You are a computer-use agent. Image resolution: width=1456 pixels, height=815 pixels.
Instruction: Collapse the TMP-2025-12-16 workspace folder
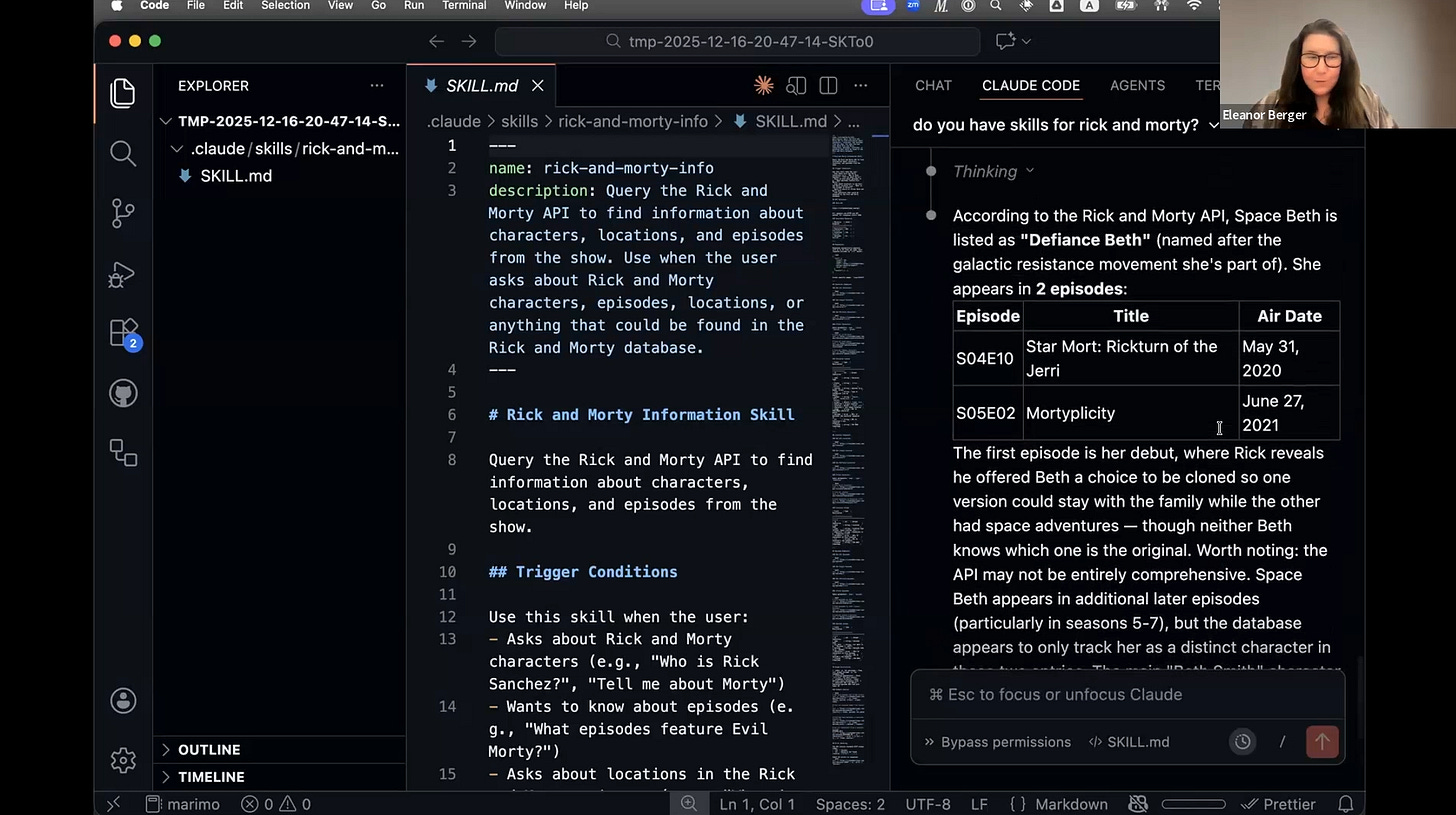pos(280,121)
